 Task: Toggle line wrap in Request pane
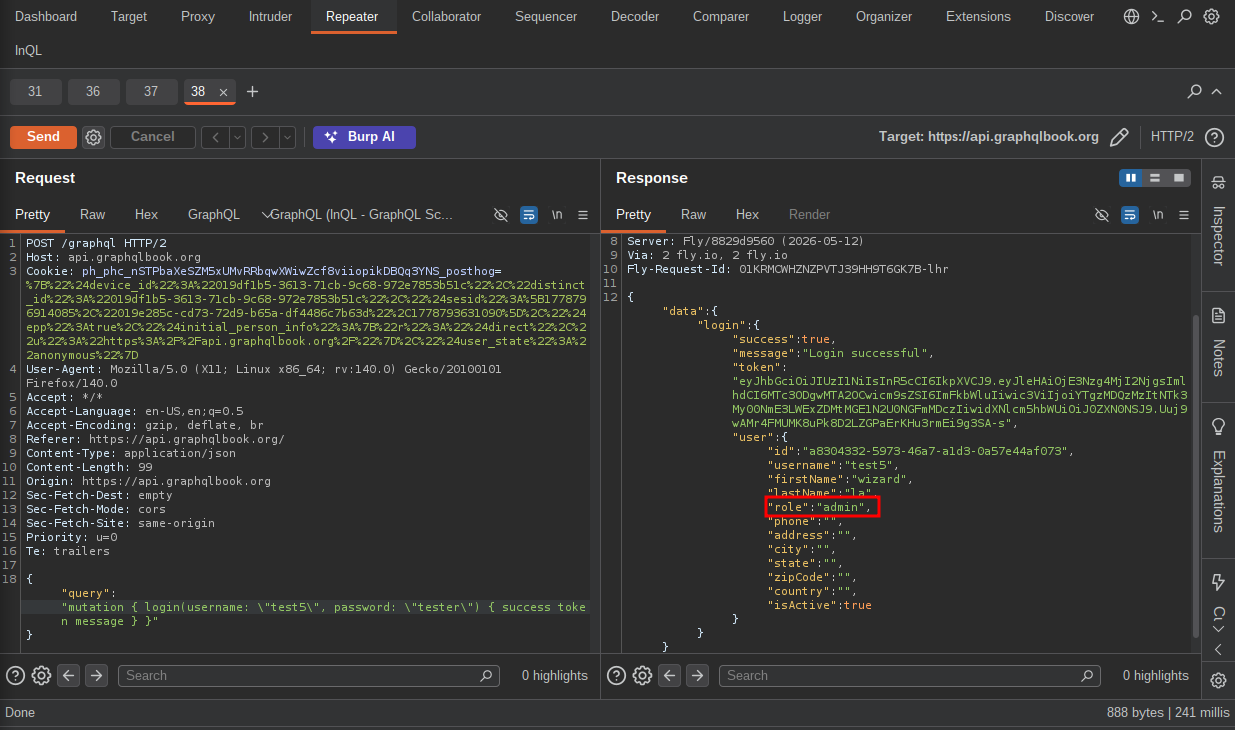[x=529, y=215]
